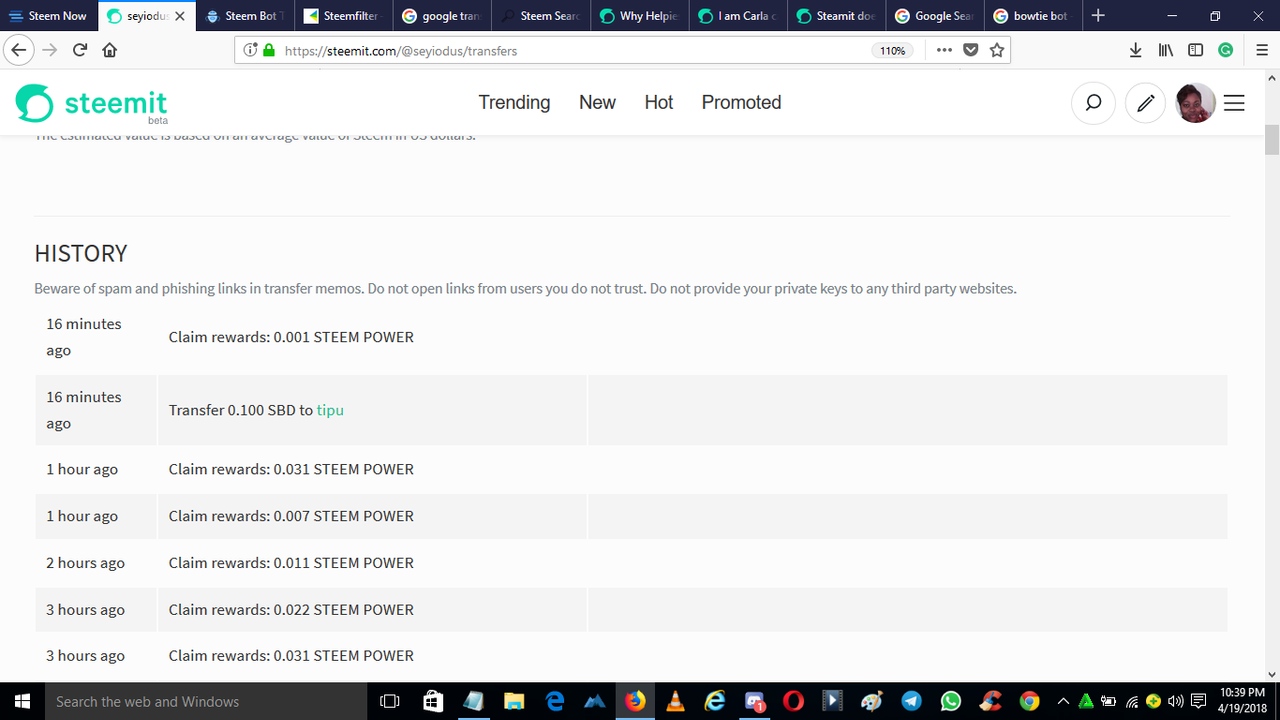This screenshot has height=720, width=1280.
Task: Switch to the bowtie bot tab
Action: 1032,16
